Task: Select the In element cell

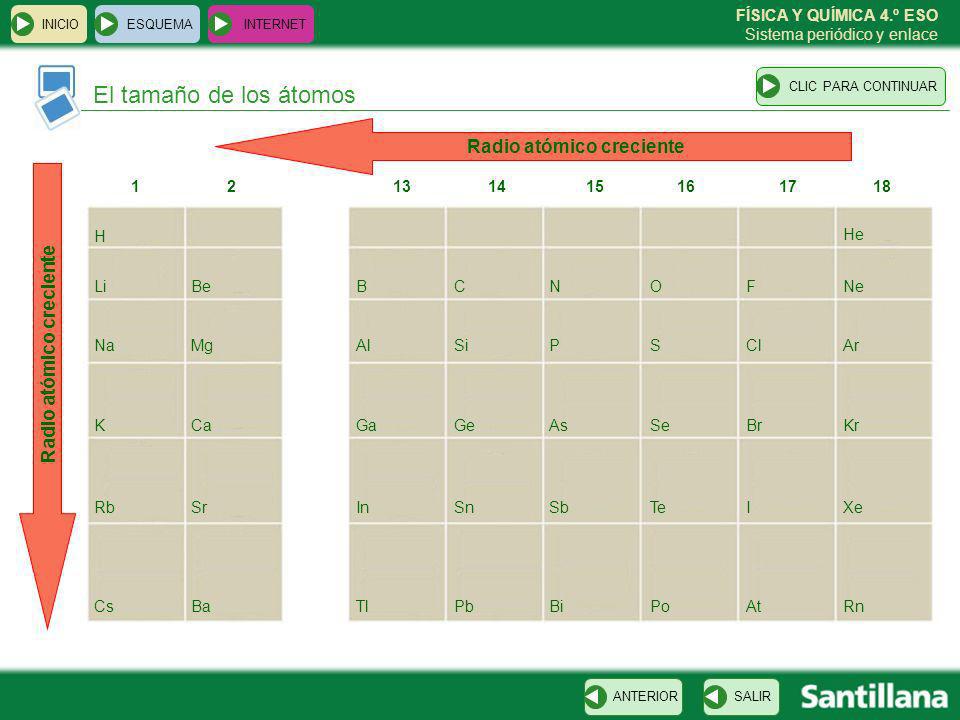Action: tap(397, 481)
